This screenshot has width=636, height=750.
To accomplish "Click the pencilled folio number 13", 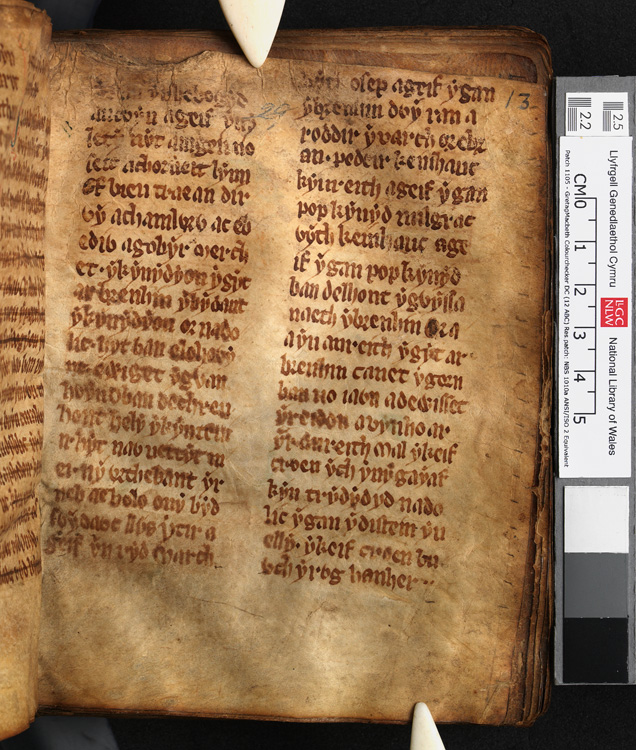I will pos(519,101).
